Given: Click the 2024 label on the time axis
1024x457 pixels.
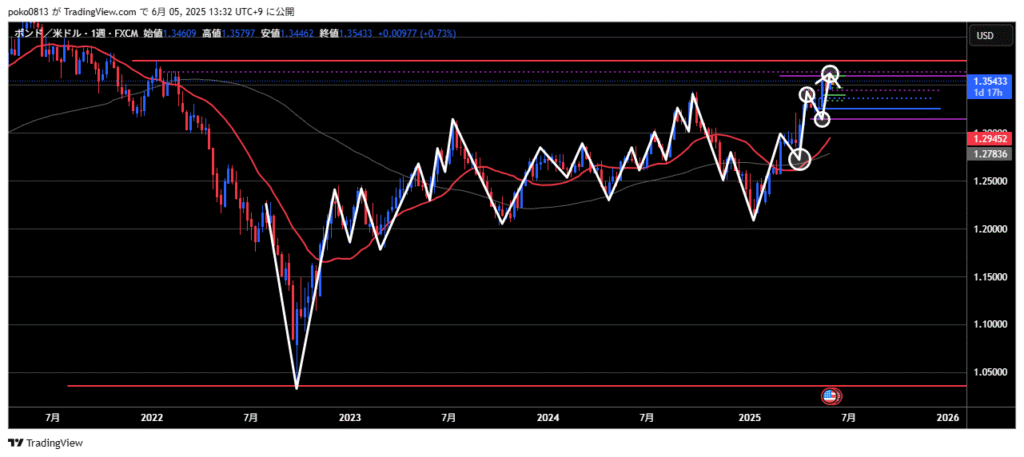Looking at the screenshot, I should coord(548,416).
